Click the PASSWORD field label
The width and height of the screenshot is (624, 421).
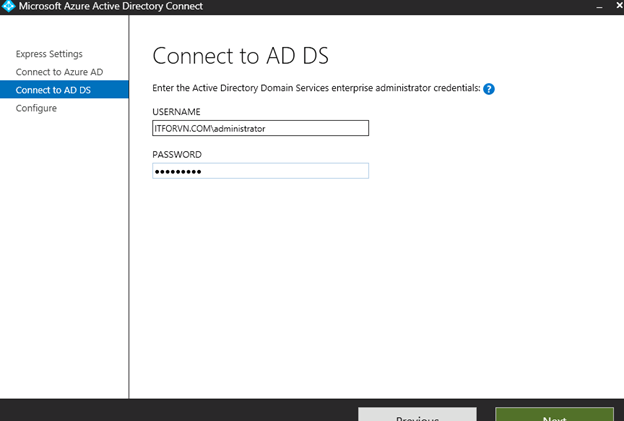(x=177, y=155)
